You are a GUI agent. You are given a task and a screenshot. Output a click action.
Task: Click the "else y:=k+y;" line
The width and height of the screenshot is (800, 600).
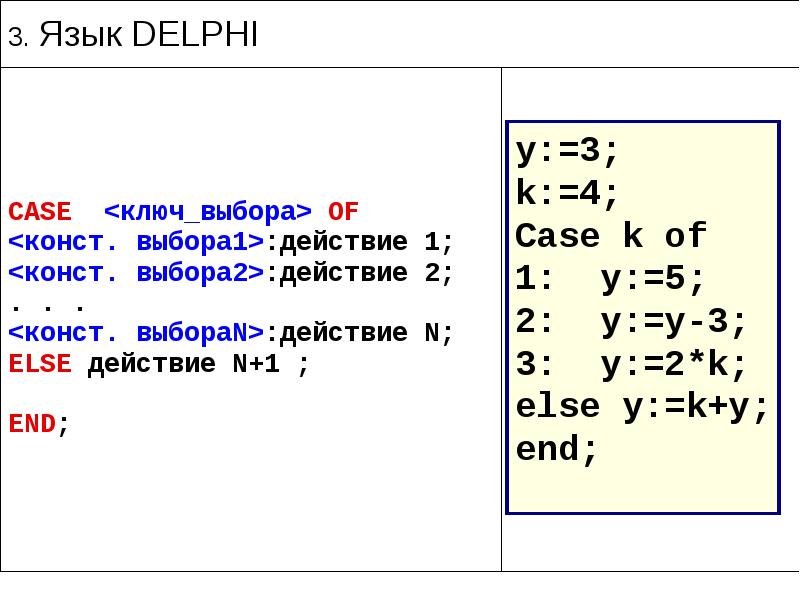click(x=642, y=407)
